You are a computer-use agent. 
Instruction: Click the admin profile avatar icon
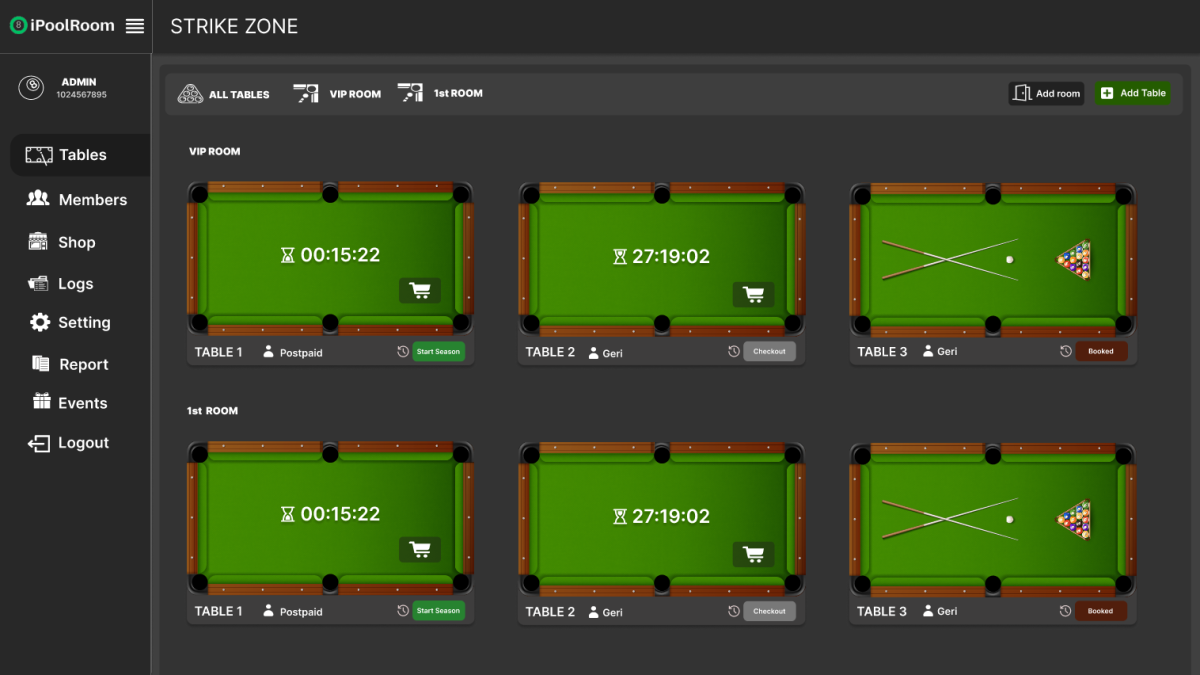pos(31,88)
